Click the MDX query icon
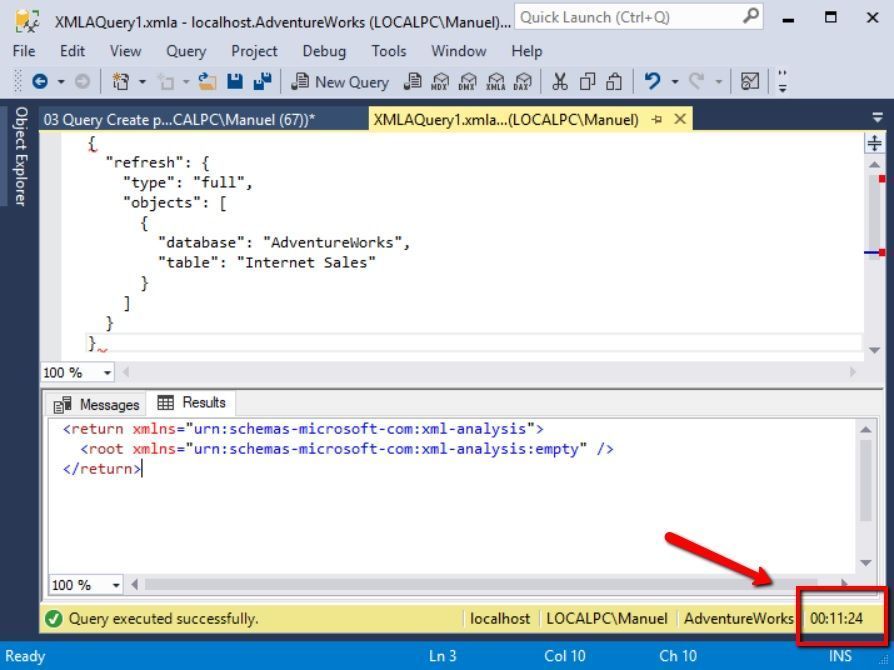894x670 pixels. (x=441, y=82)
